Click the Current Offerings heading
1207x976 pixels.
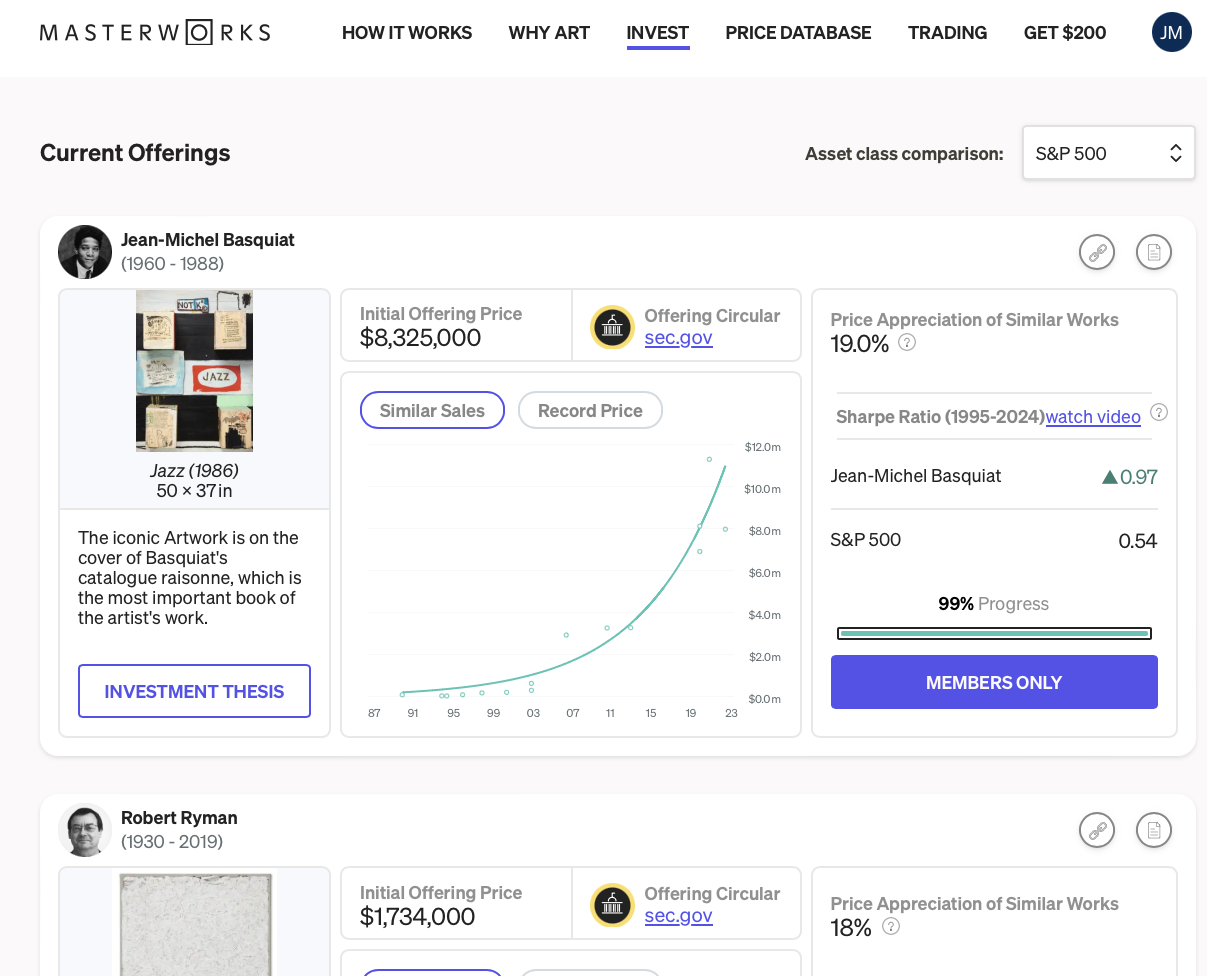coord(135,153)
